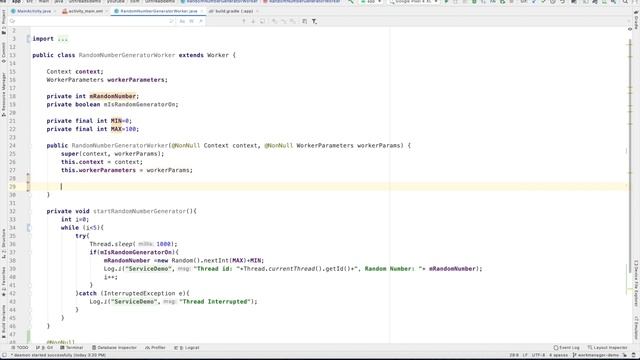
Task: Select the RandomNumberGeneratorWorker.java tab
Action: (158, 11)
